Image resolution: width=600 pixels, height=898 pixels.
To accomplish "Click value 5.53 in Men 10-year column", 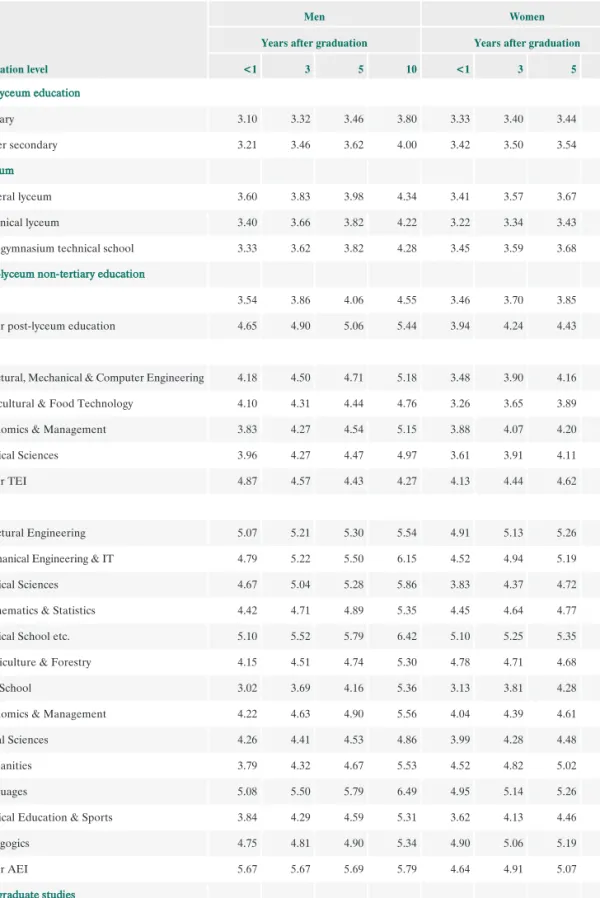I will pyautogui.click(x=406, y=766).
